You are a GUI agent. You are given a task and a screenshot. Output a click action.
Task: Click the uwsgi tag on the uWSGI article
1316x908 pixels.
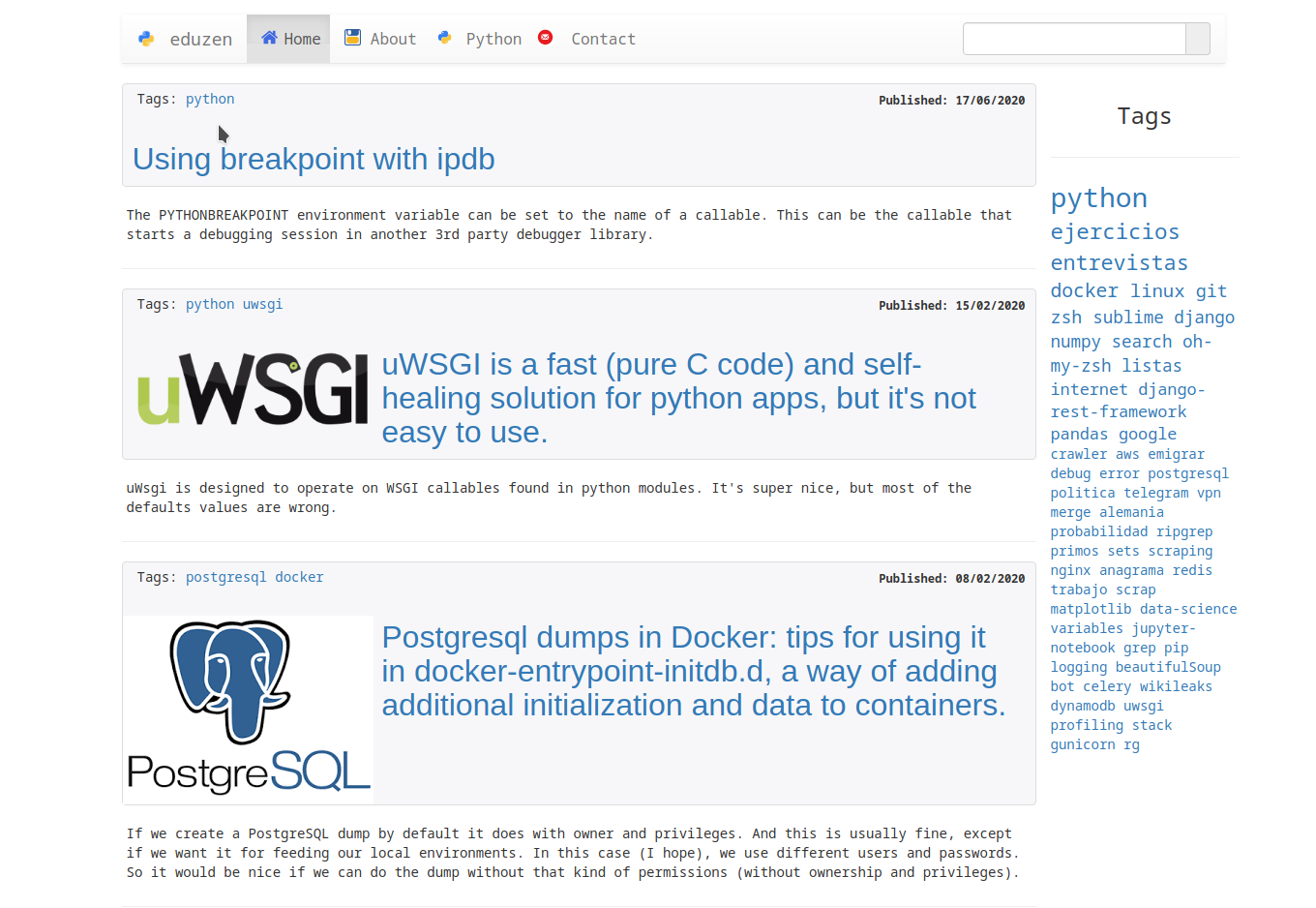point(262,303)
